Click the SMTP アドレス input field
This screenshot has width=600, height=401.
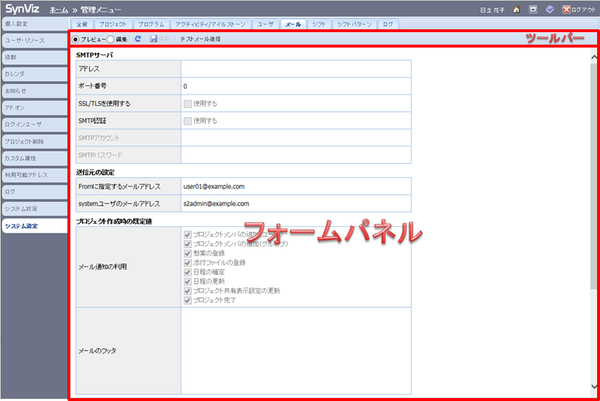tap(295, 69)
